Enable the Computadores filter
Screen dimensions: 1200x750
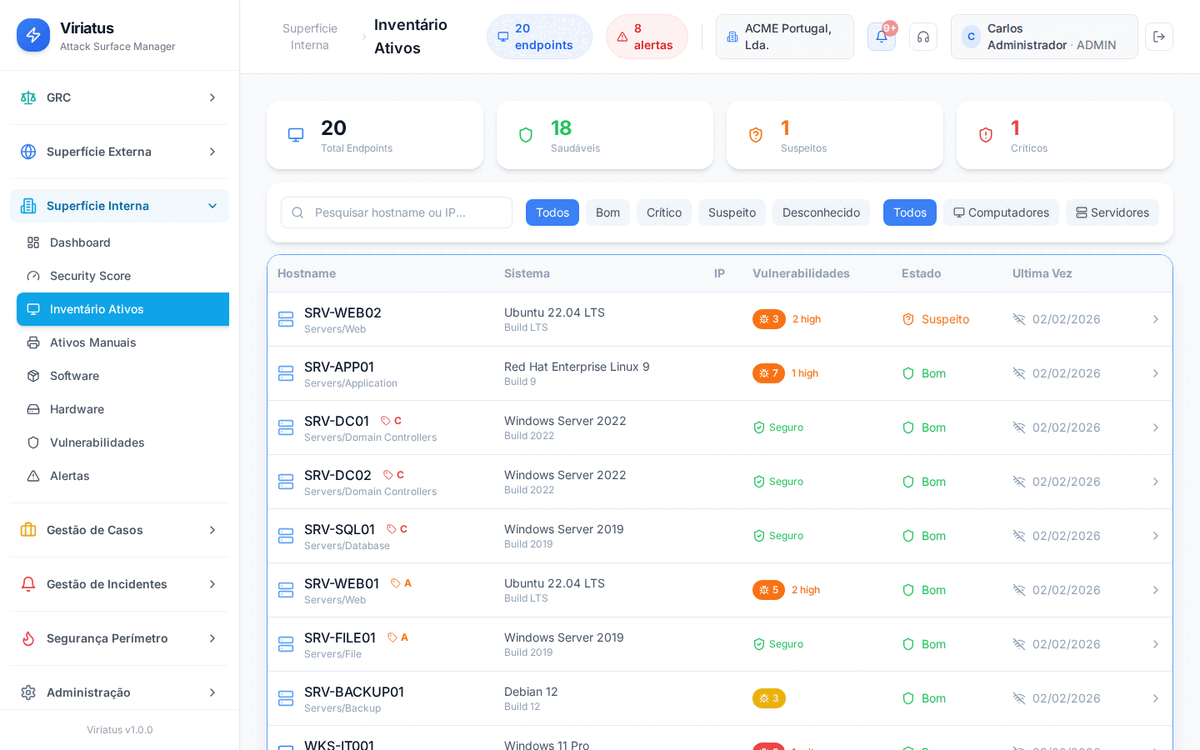[x=1001, y=212]
